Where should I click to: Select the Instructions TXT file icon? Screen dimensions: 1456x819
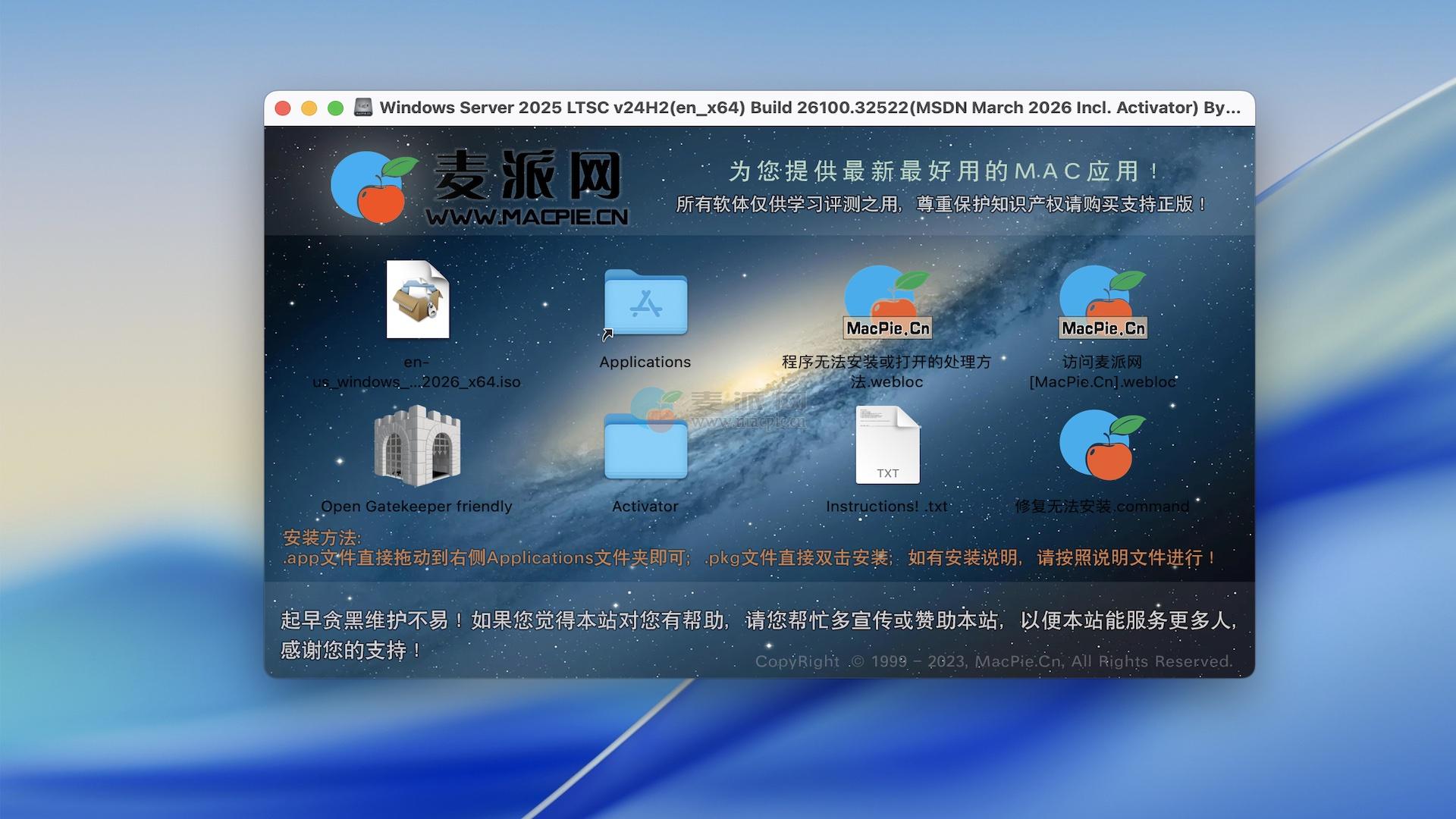[887, 445]
